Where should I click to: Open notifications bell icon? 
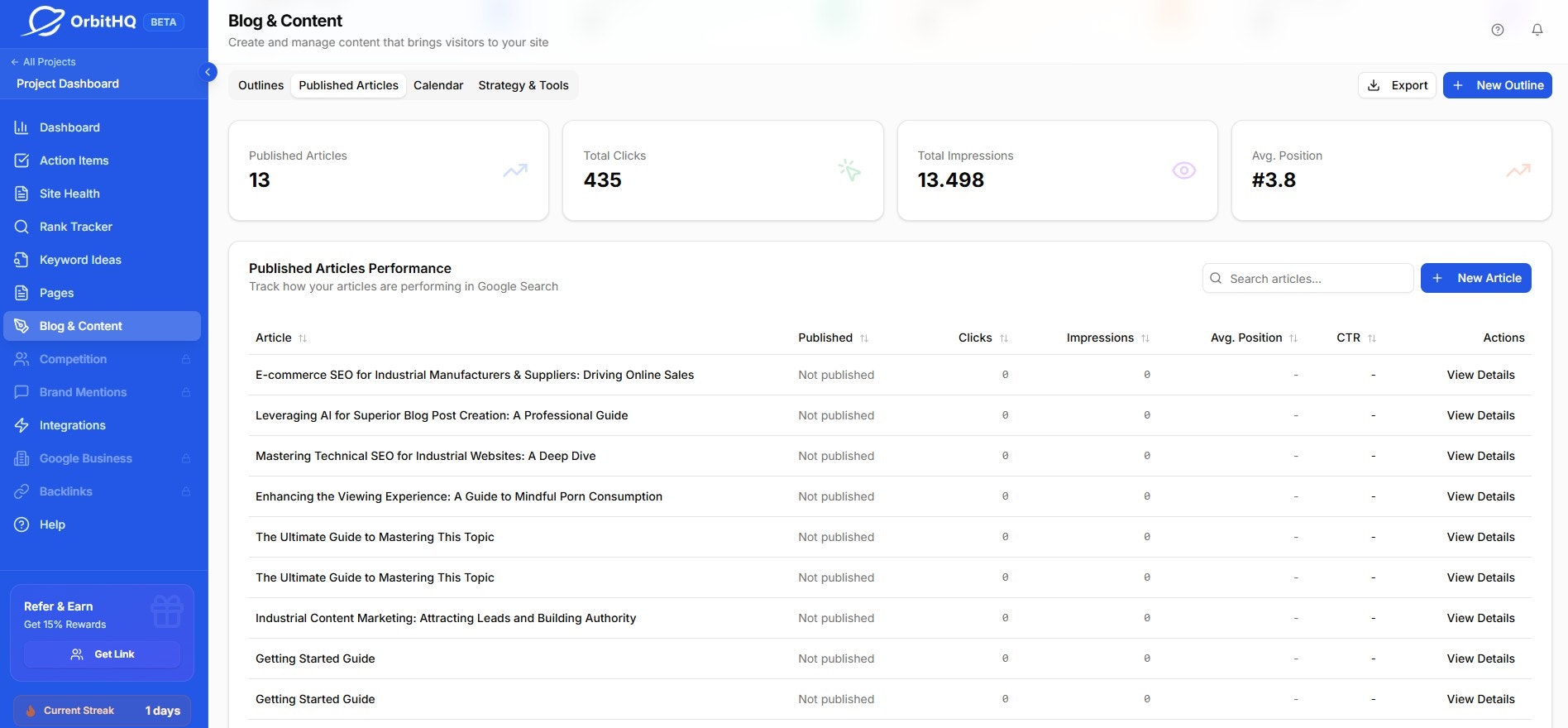click(1537, 30)
